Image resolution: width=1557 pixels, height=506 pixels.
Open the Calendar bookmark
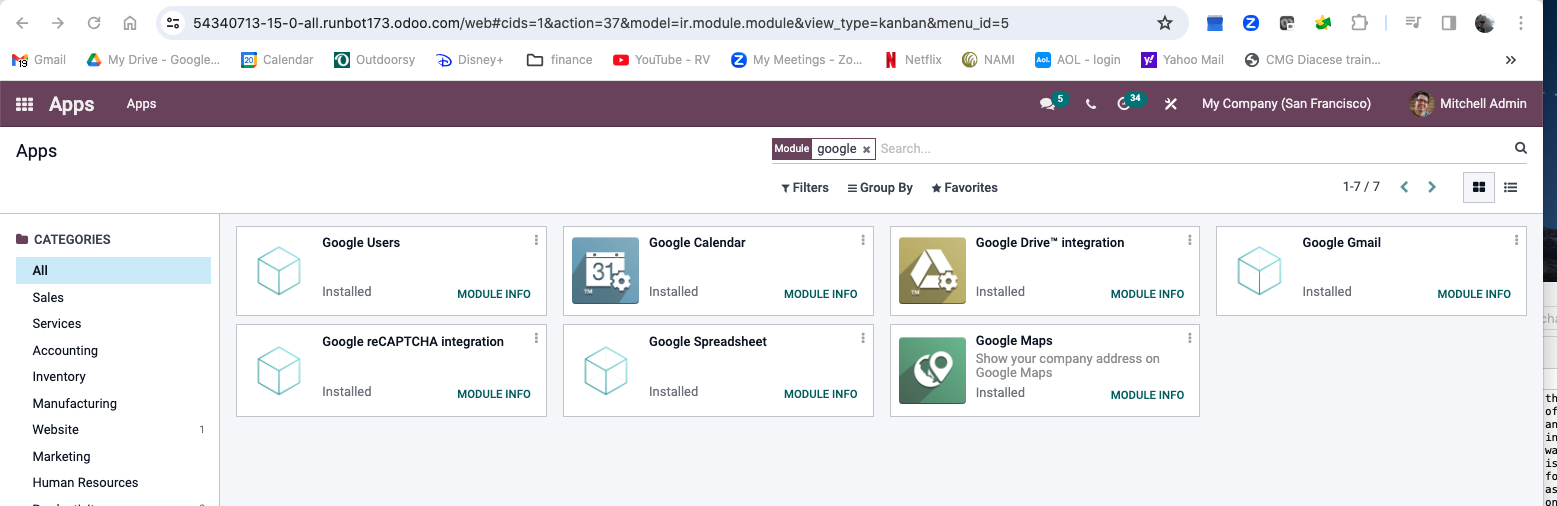pyautogui.click(x=277, y=60)
